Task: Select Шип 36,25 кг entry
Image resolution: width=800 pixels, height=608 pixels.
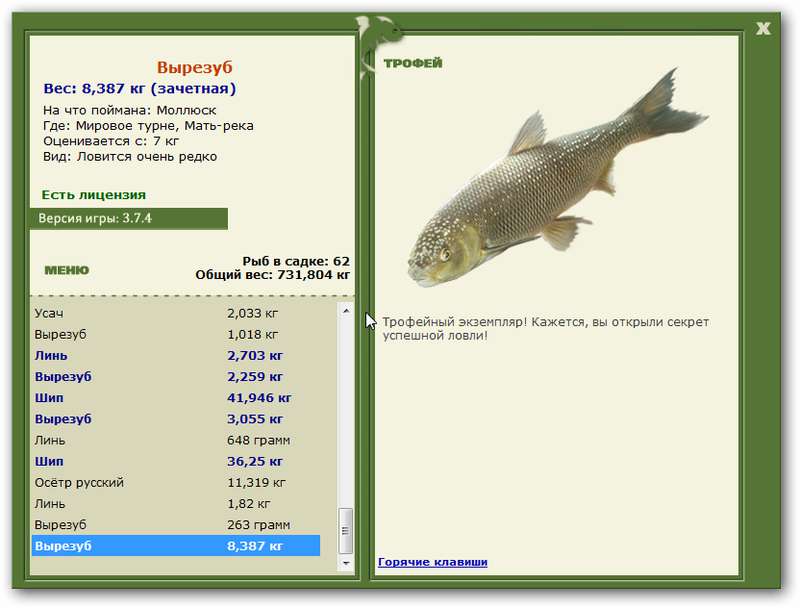Action: coord(176,462)
